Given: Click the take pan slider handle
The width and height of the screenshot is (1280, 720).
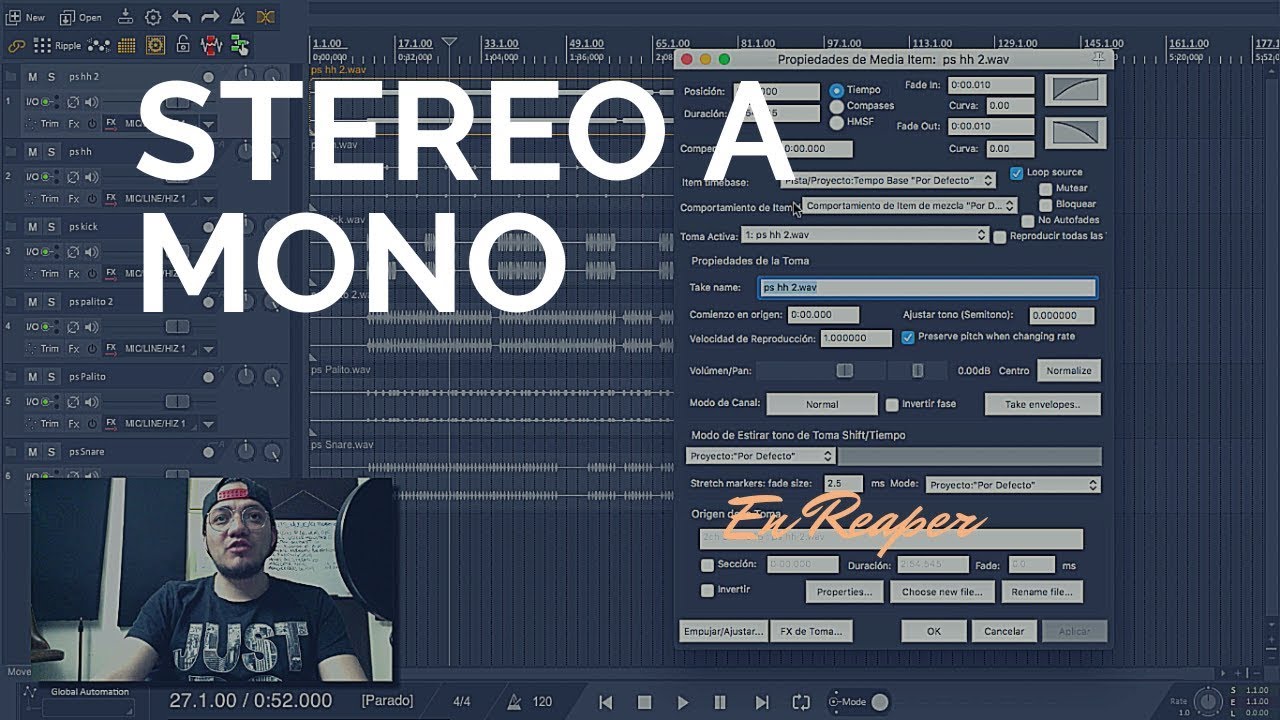Looking at the screenshot, I should [x=918, y=370].
